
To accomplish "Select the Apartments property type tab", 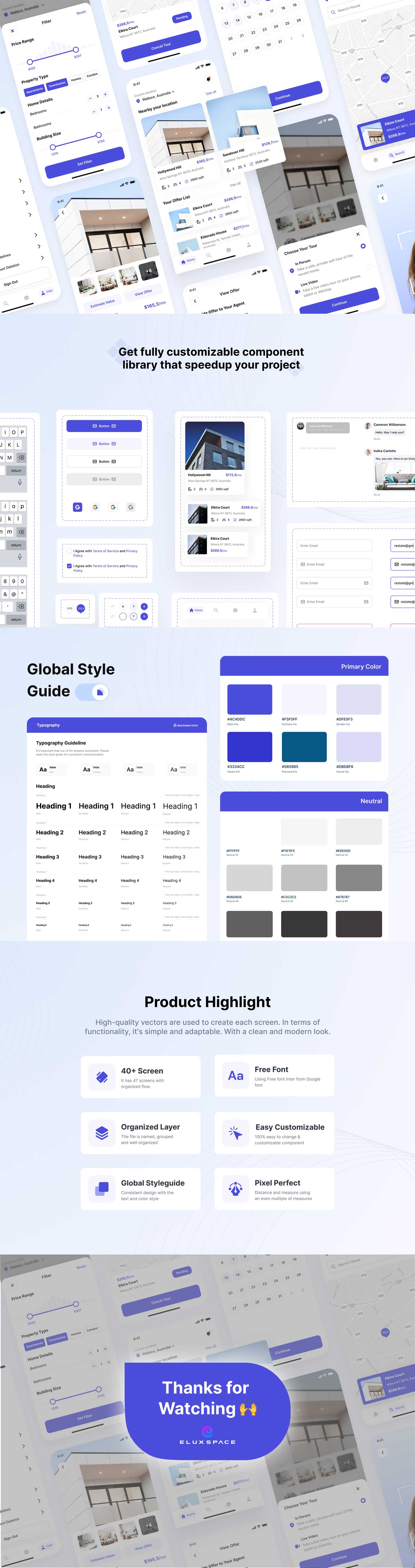I will [35, 90].
